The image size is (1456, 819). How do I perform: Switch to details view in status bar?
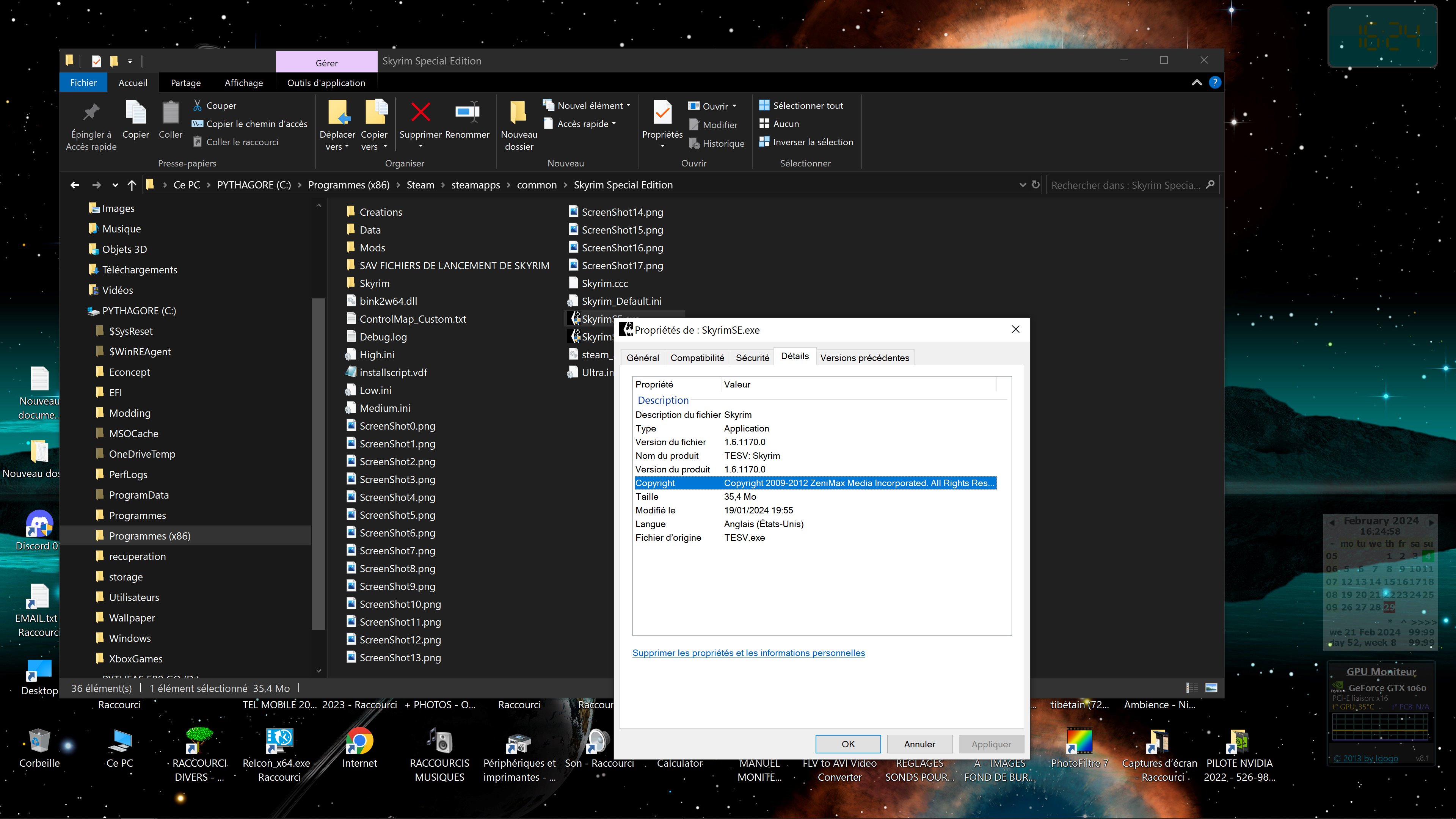pos(1192,688)
